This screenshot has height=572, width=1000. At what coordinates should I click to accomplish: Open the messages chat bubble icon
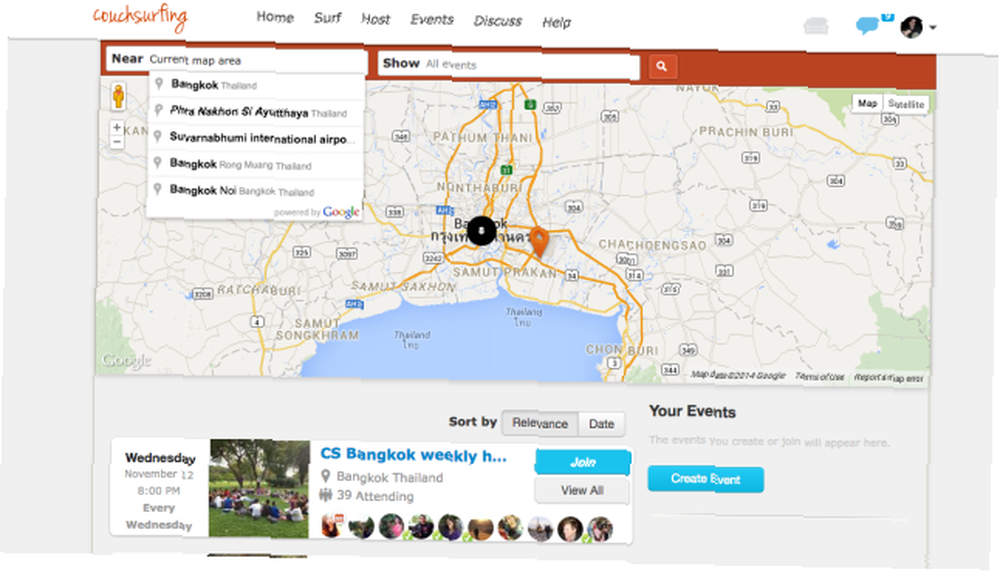tap(867, 26)
